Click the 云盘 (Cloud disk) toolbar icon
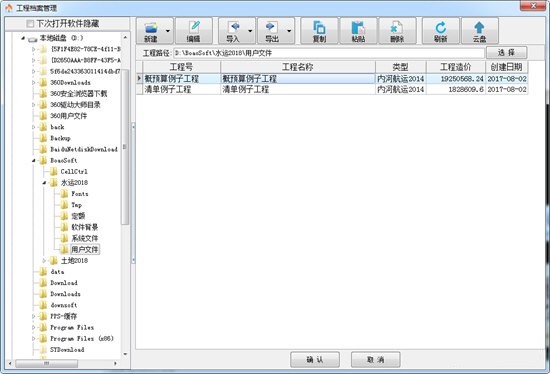This screenshot has height=374, width=550. click(x=479, y=31)
